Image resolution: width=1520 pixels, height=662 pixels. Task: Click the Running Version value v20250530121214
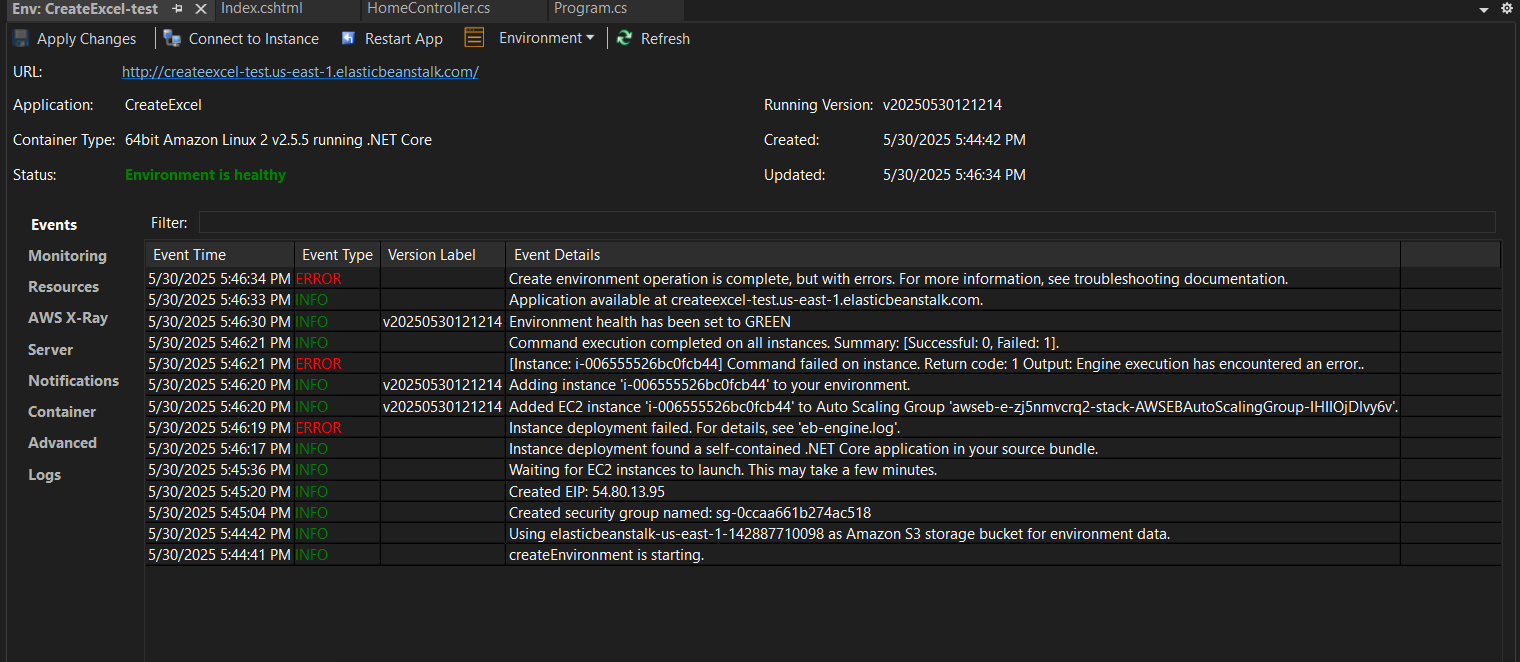(x=942, y=105)
